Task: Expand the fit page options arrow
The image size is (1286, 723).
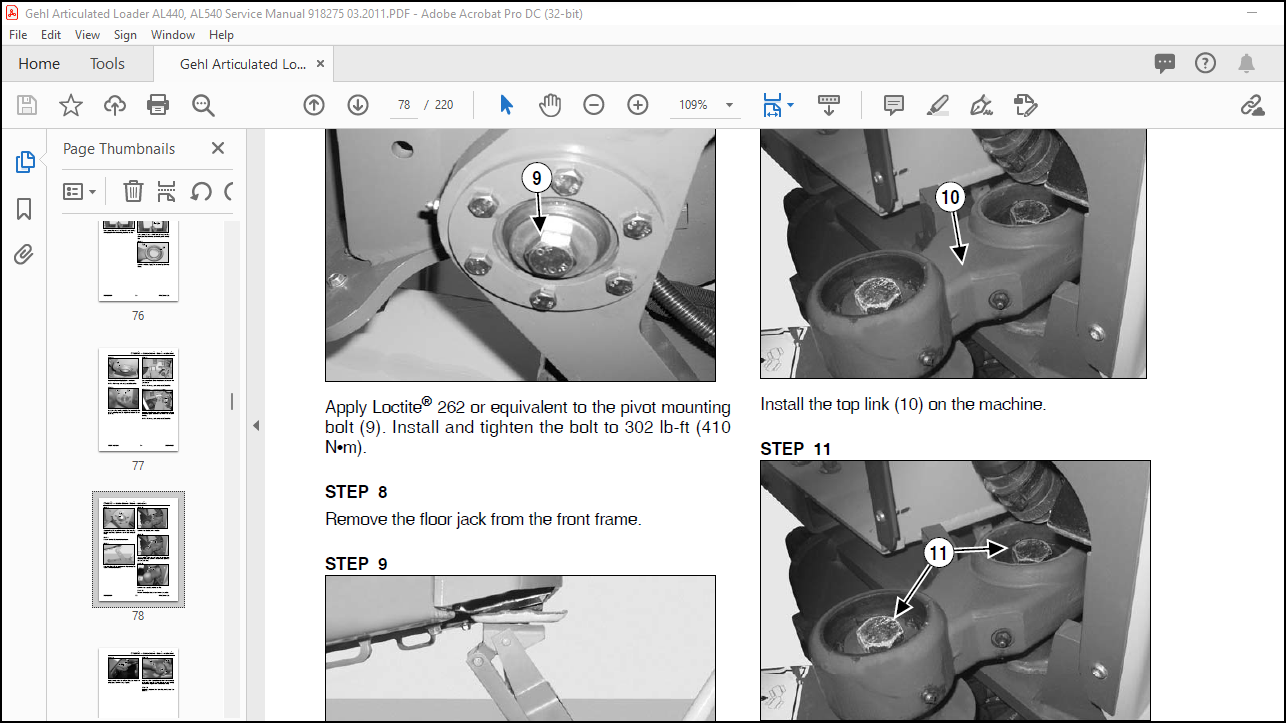Action: (x=791, y=105)
